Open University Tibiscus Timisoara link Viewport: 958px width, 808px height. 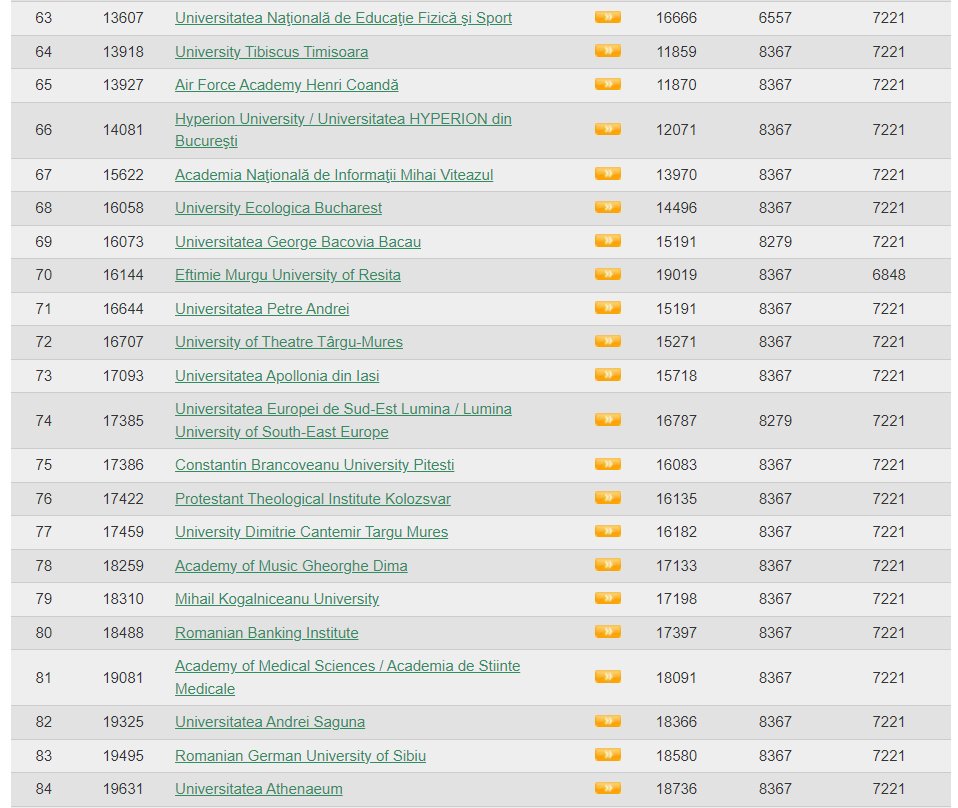271,52
